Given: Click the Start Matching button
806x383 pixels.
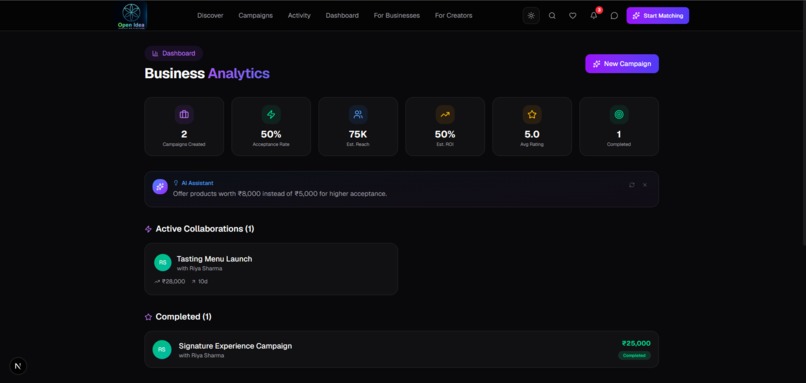Looking at the screenshot, I should pyautogui.click(x=657, y=15).
